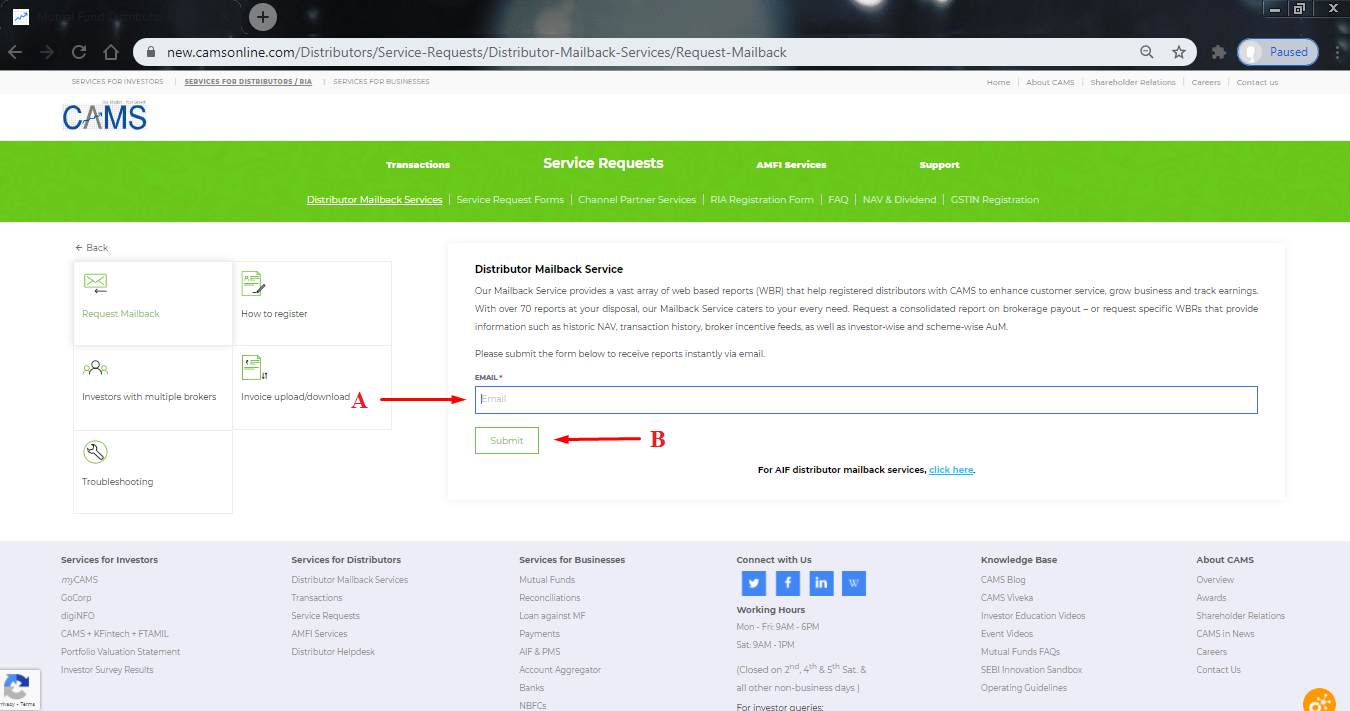Open myCAMS footer link

[x=79, y=580]
